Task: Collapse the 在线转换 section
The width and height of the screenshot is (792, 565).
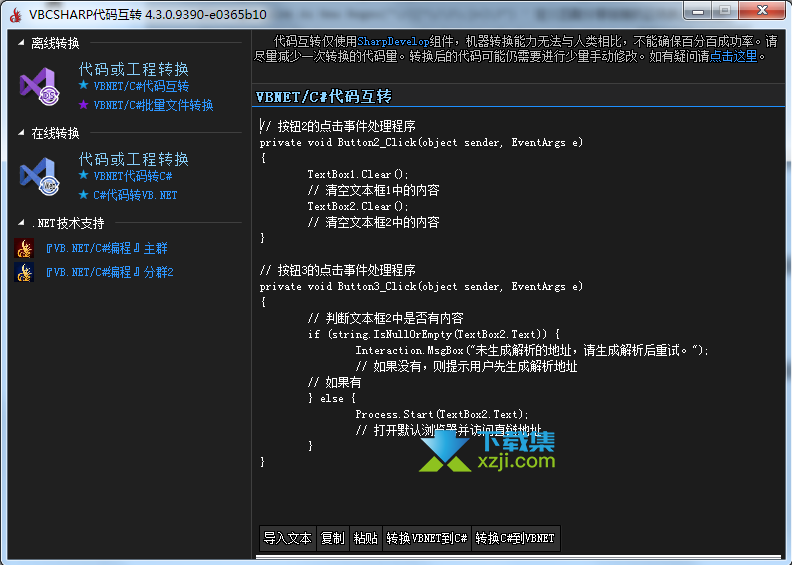Action: (21, 133)
